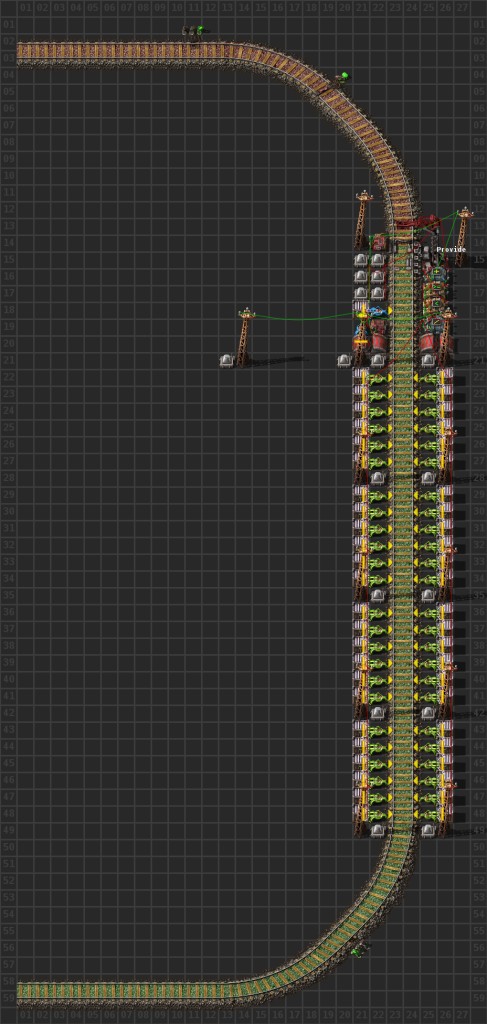Select the row 27 green inserter left of the track
This screenshot has height=1024, width=487.
tap(378, 461)
